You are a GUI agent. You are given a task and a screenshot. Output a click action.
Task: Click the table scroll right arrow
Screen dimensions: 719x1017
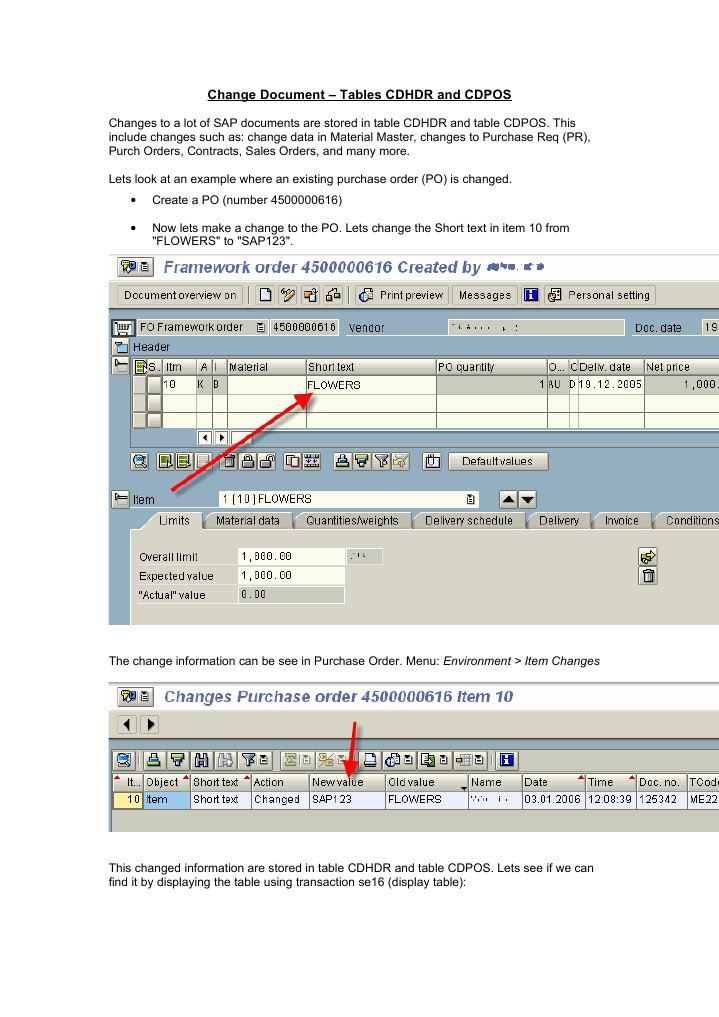(222, 438)
